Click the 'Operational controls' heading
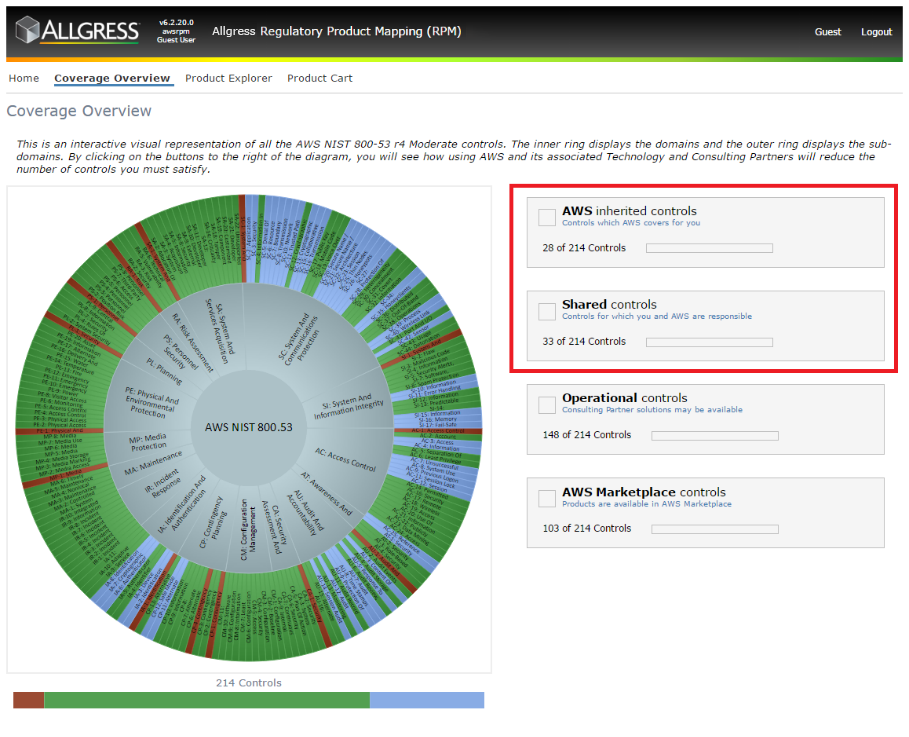Image resolution: width=909 pixels, height=737 pixels. click(624, 398)
